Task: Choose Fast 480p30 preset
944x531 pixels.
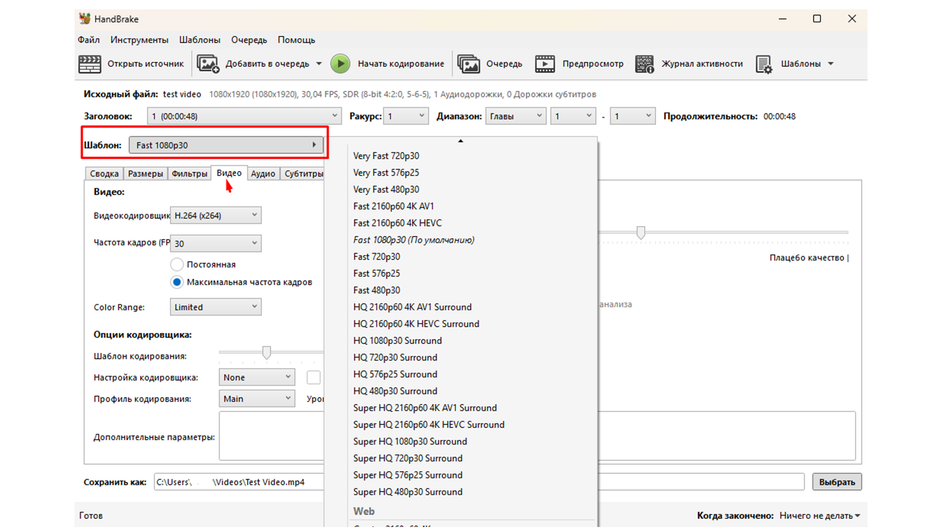Action: (376, 290)
